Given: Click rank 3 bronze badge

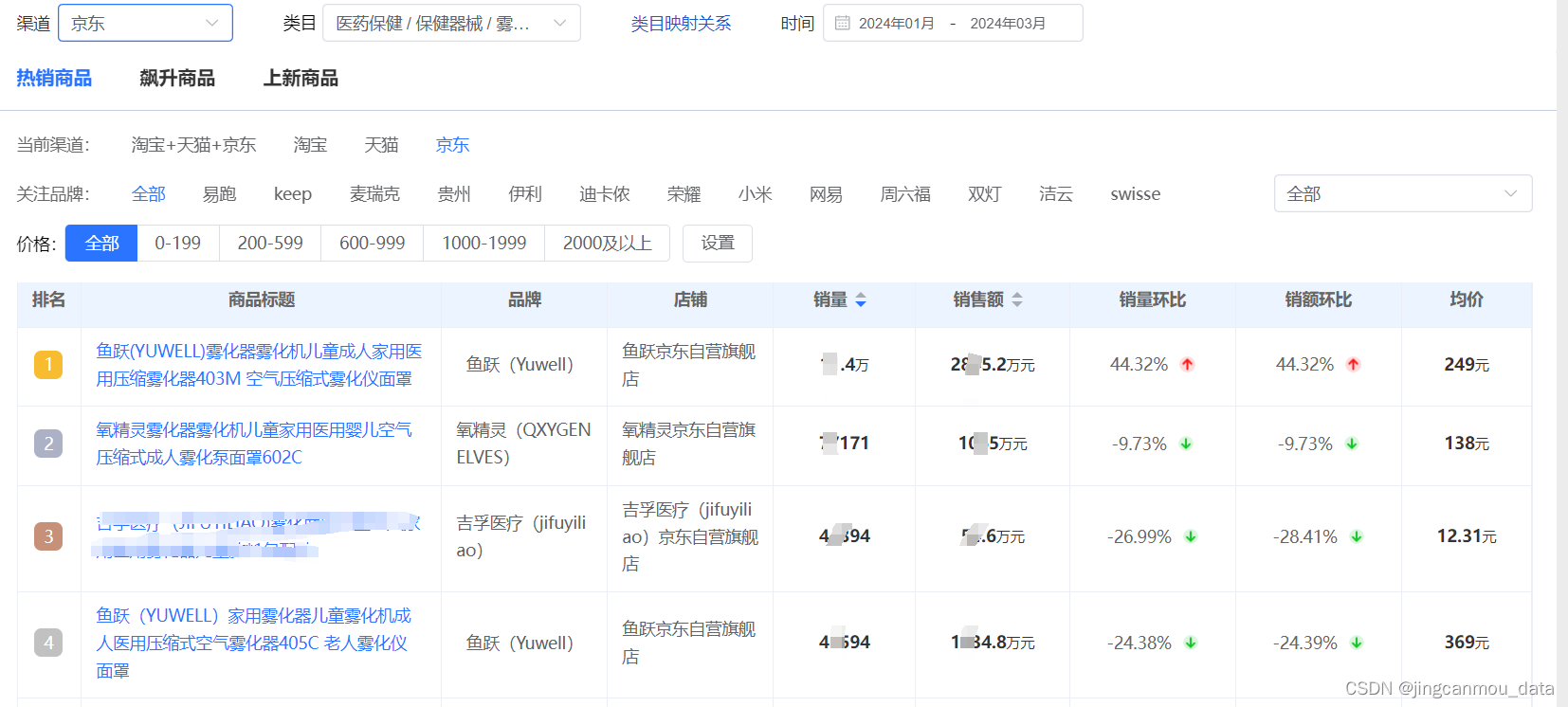Looking at the screenshot, I should click(48, 536).
